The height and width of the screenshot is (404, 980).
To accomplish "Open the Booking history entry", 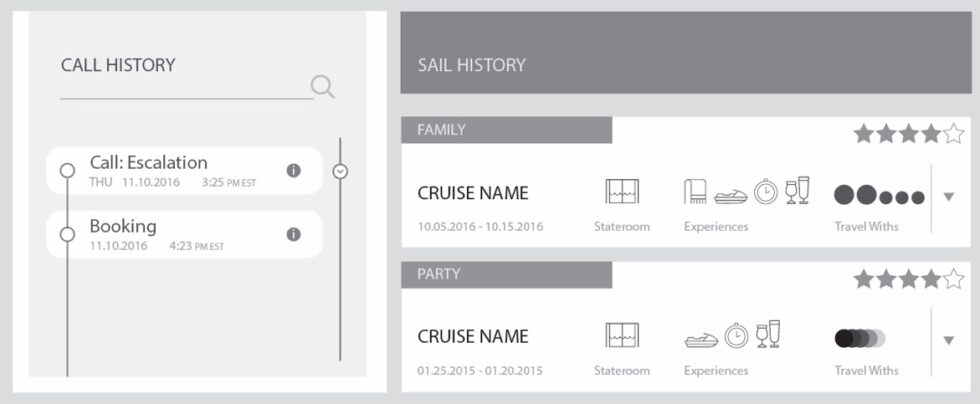I will (x=184, y=235).
